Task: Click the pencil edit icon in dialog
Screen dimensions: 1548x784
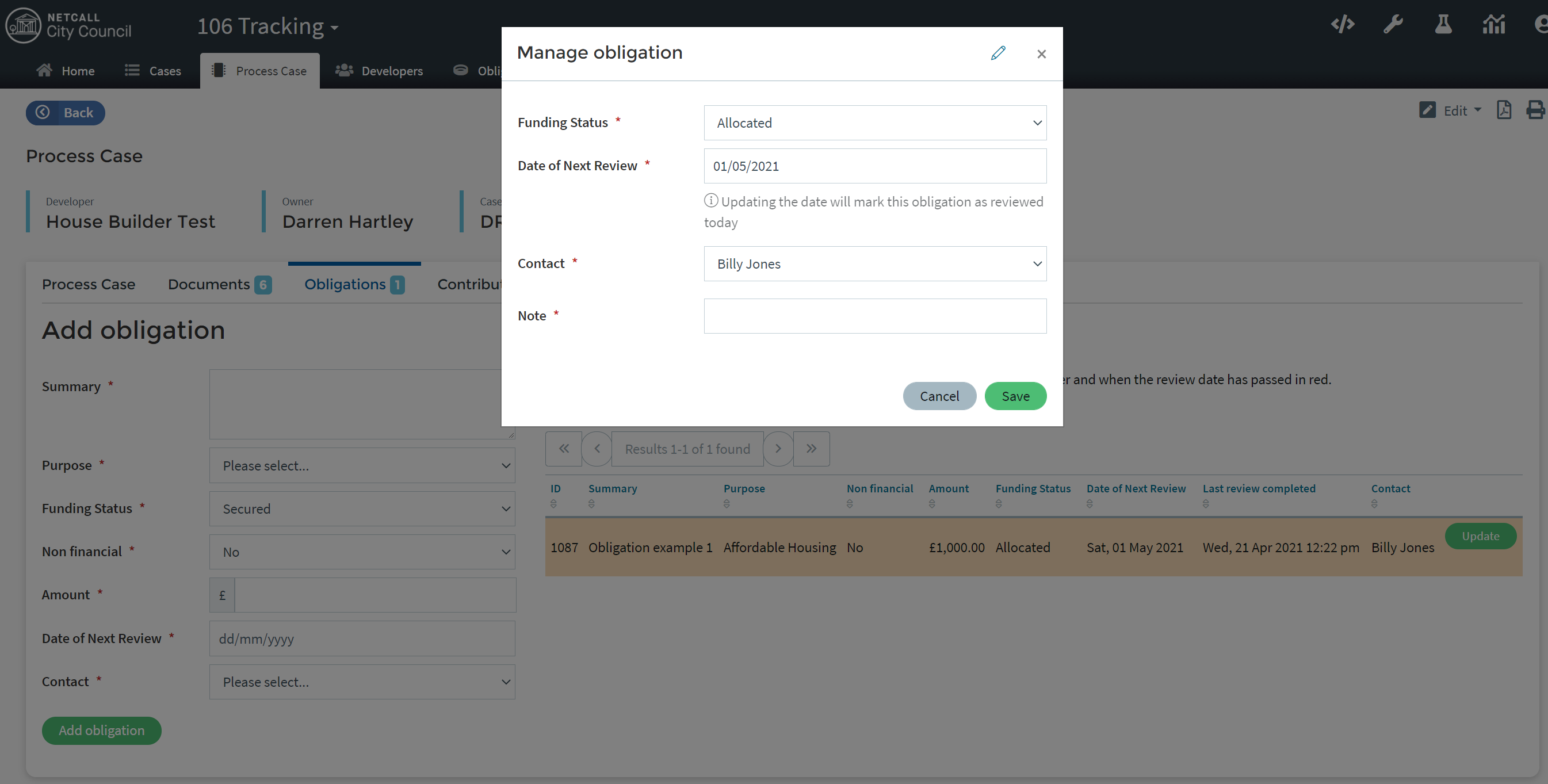Action: coord(998,53)
